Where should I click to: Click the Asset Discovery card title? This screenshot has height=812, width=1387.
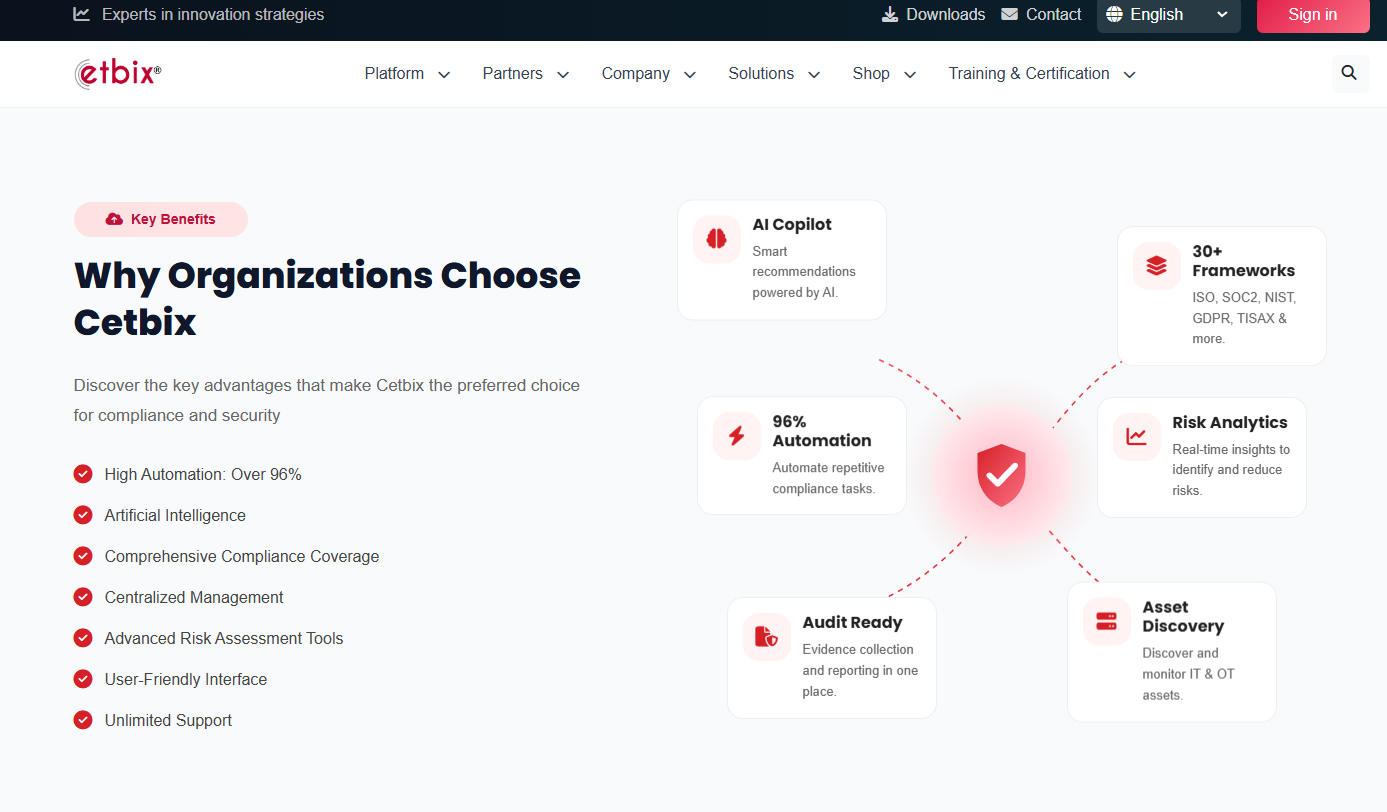point(1183,617)
